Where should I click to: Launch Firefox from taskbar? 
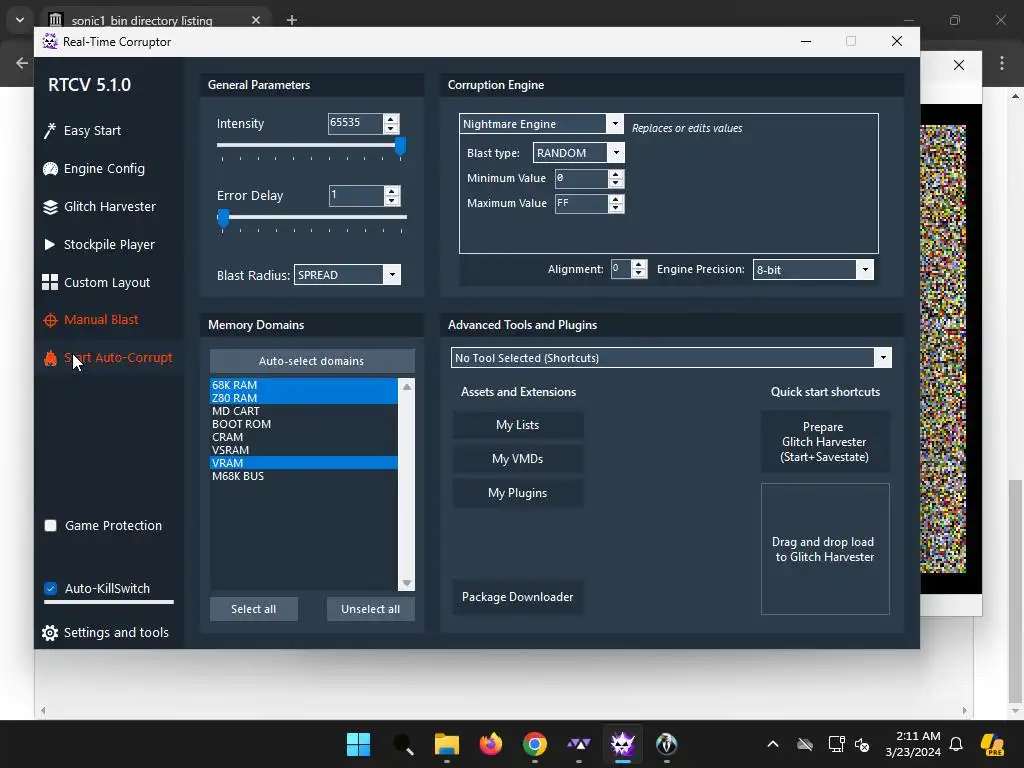[x=491, y=744]
